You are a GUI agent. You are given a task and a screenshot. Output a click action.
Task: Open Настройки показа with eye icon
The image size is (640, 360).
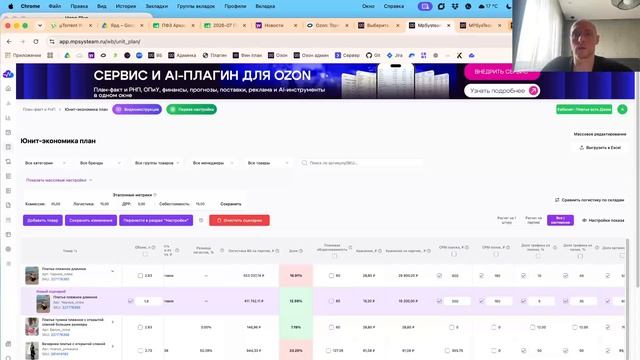pyautogui.click(x=603, y=220)
